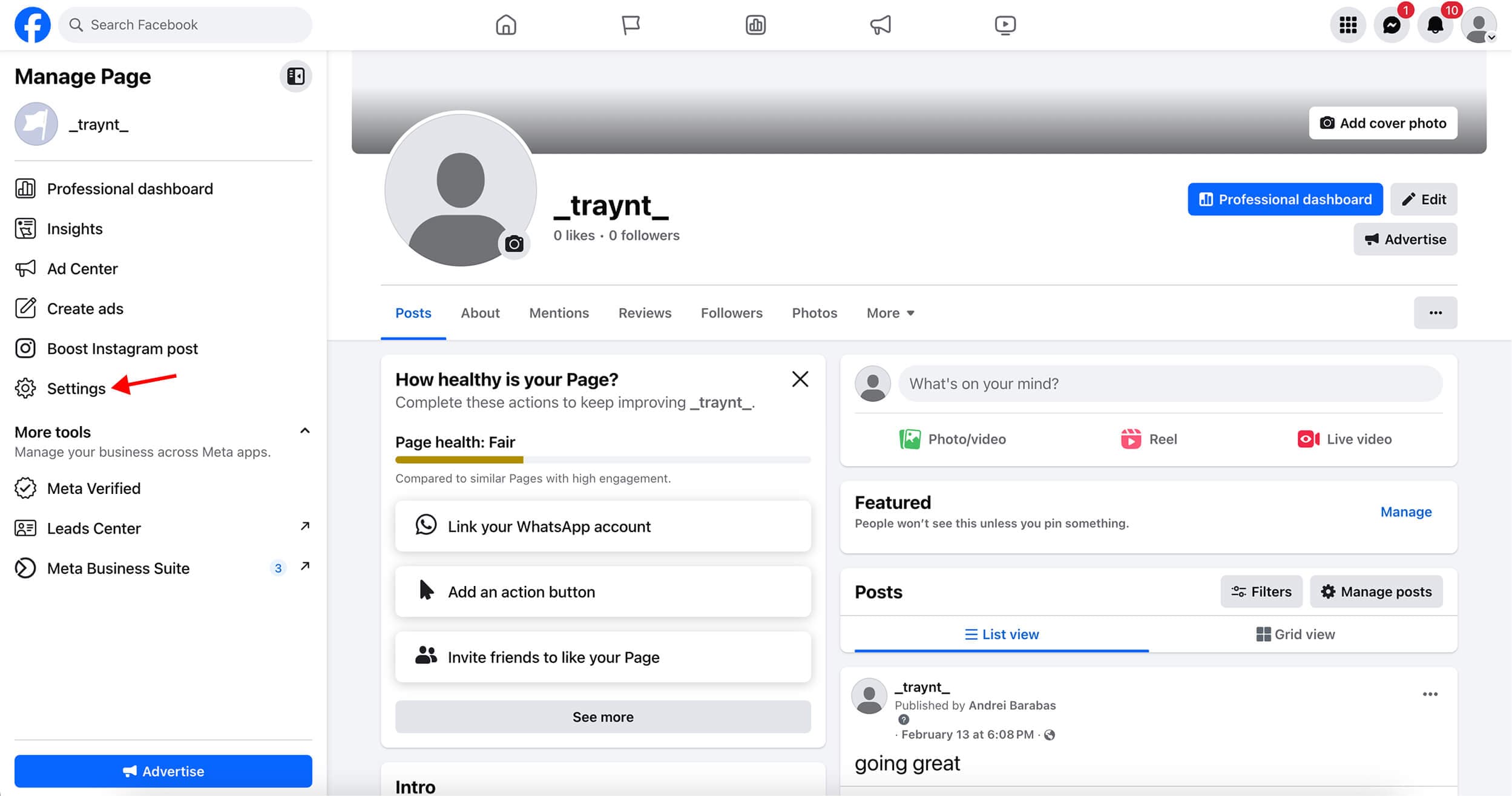Open Pages flag icon in top bar
This screenshot has width=1512, height=796.
(x=630, y=25)
